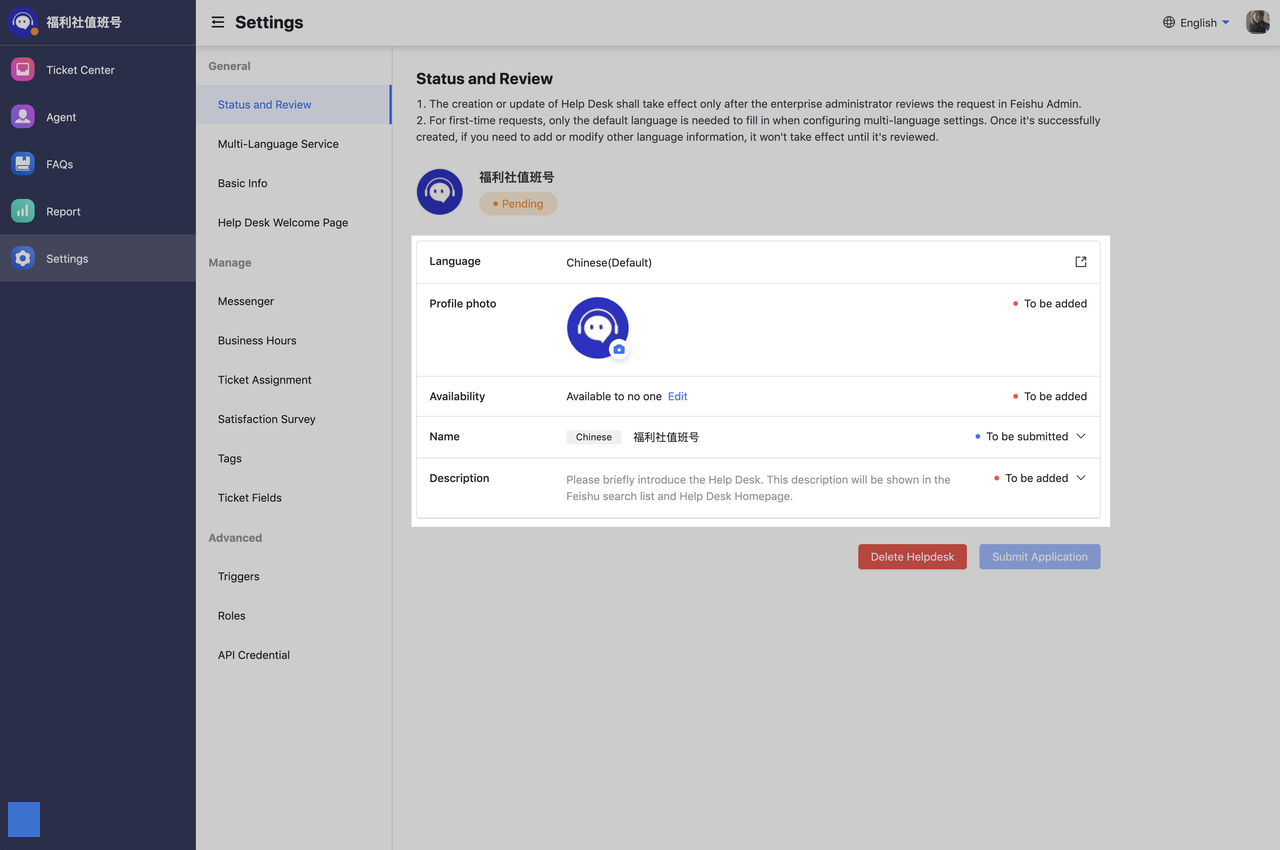
Task: Click the user avatar in top right
Action: coord(1257,21)
